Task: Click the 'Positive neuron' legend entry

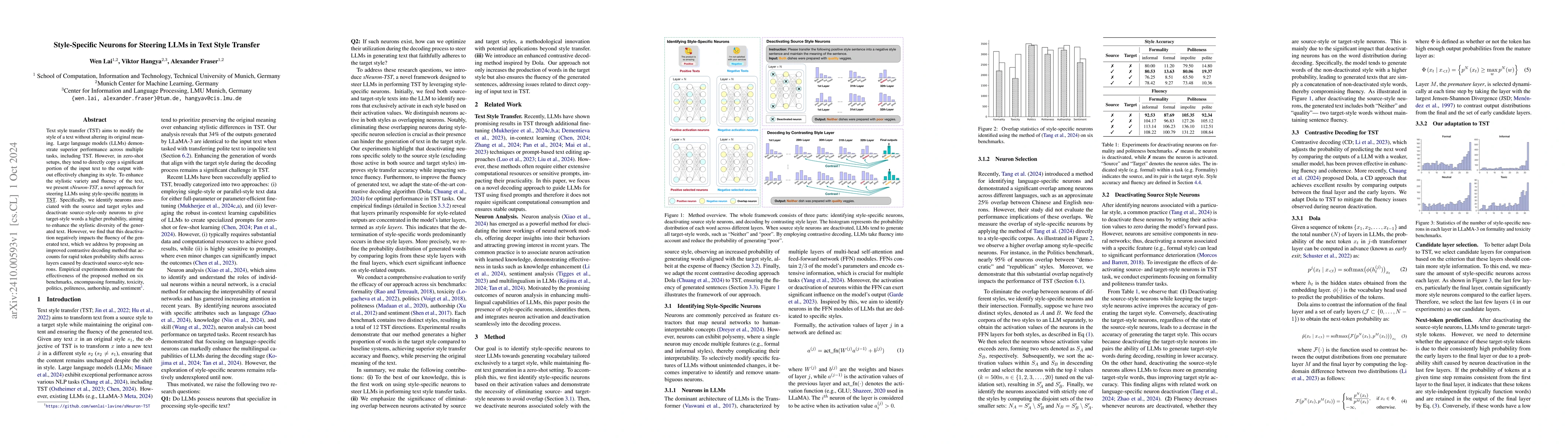Action: (683, 201)
